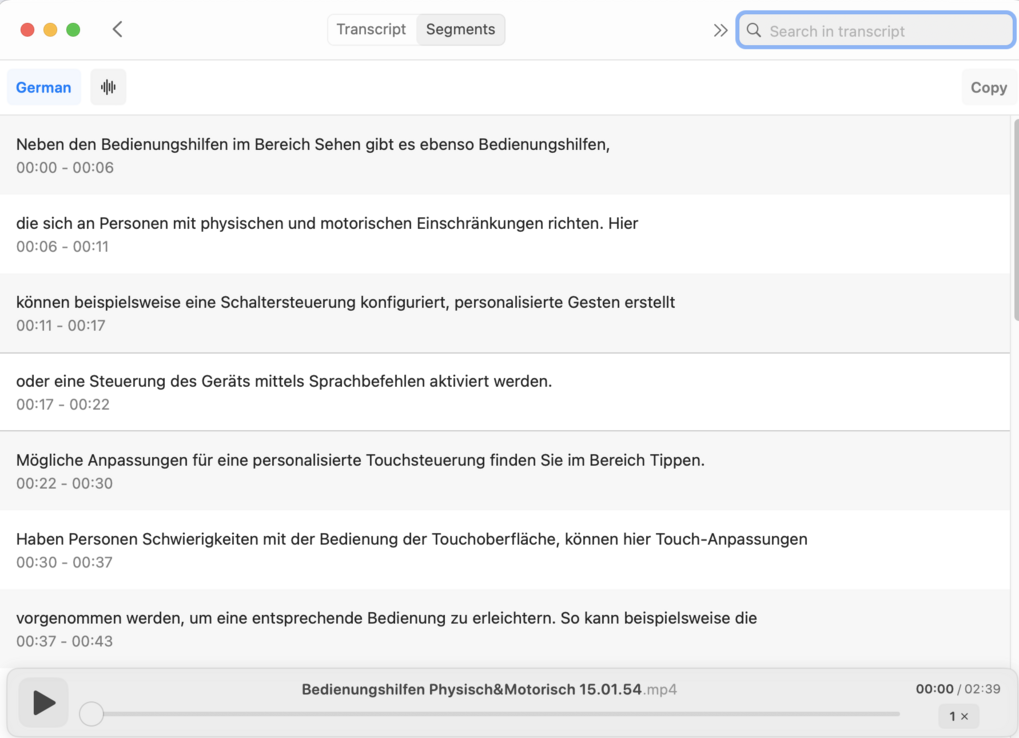
Task: Toggle the audio waveform view
Action: click(x=109, y=87)
